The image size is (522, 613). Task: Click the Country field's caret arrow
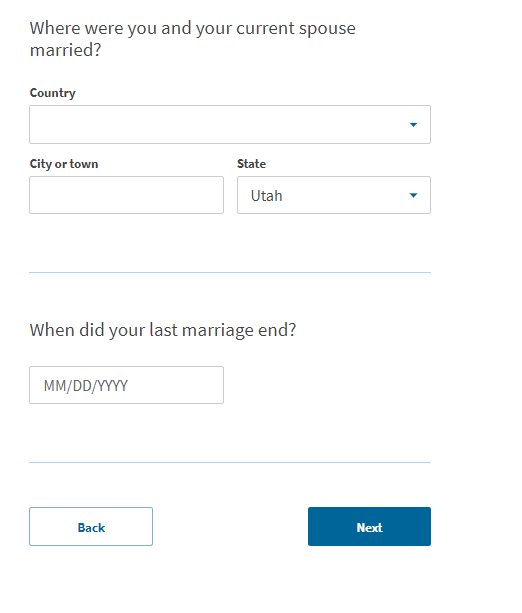[413, 125]
